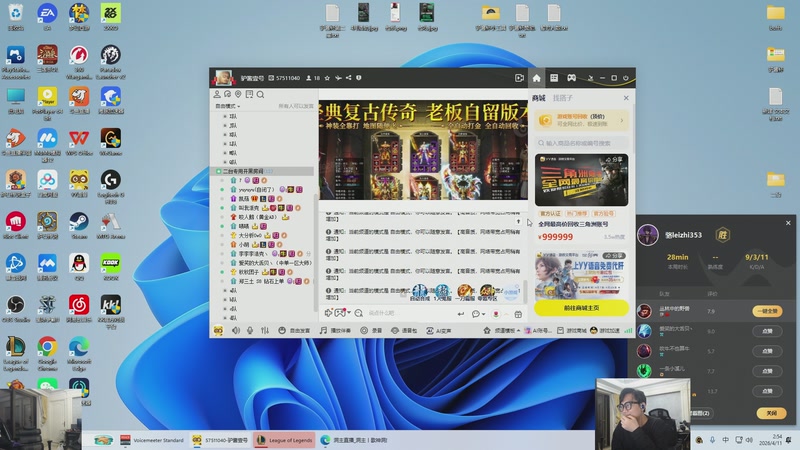Viewport: 800px width, 450px height.
Task: Click the flower gift icon in chat toolbar
Action: (496, 314)
